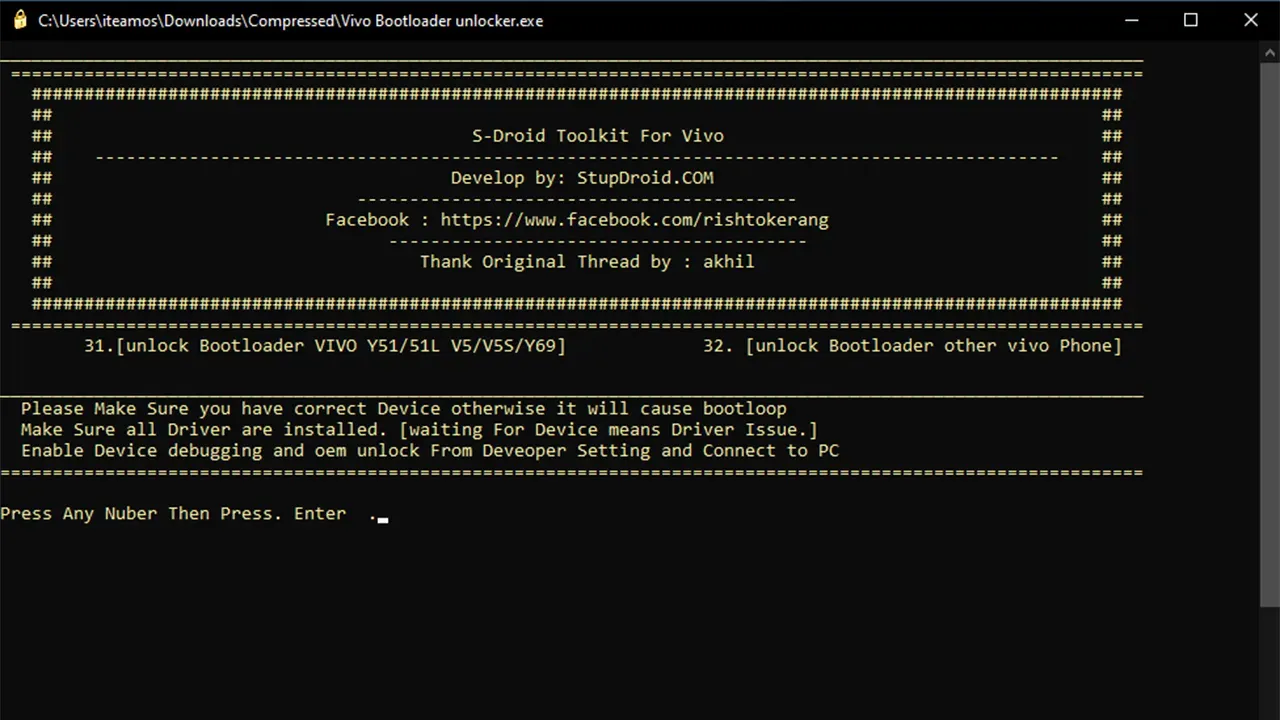Click 'Develop by: StupDroid.COM' line

[x=582, y=178]
